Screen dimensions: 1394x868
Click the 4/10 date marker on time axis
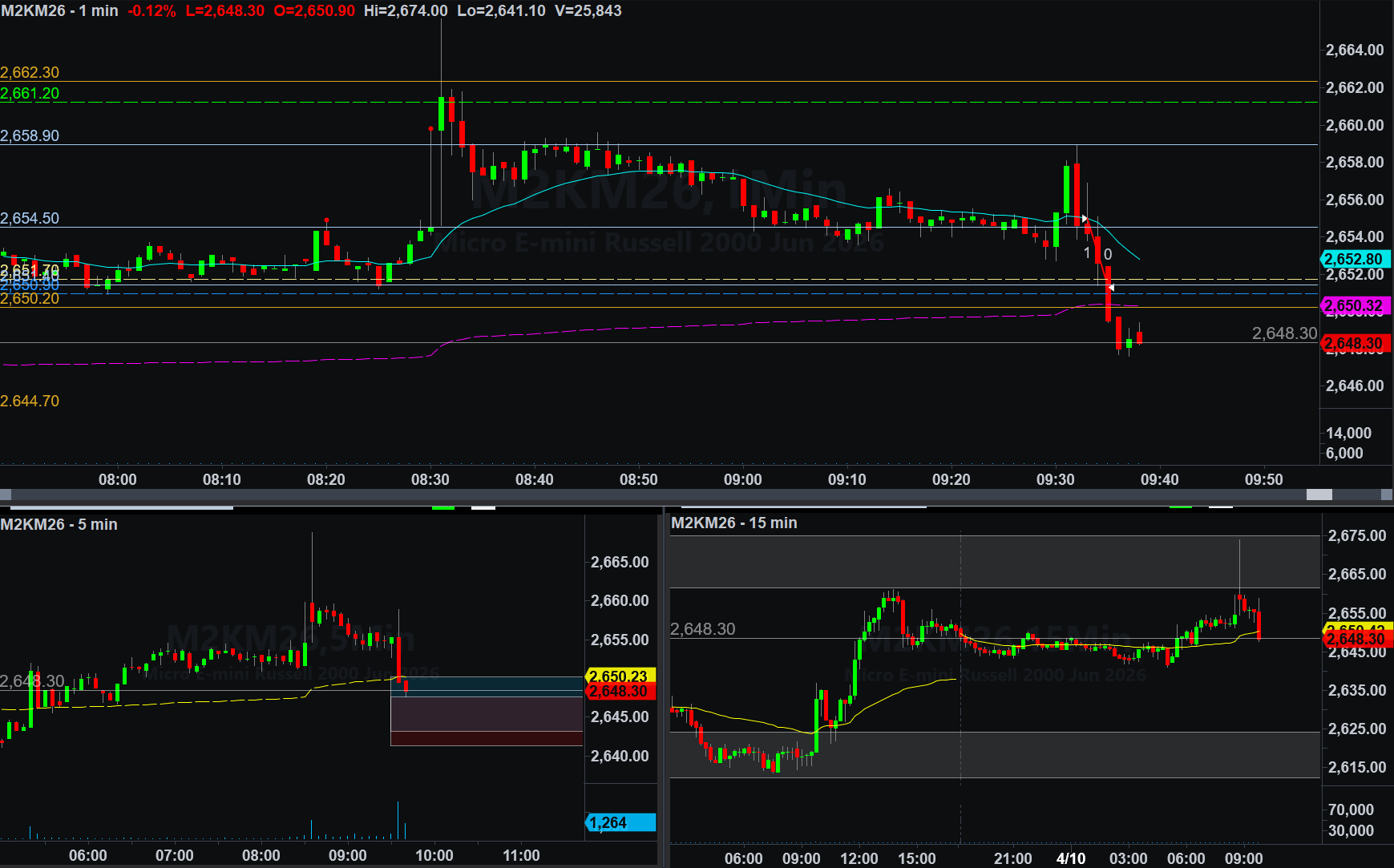click(x=1070, y=858)
